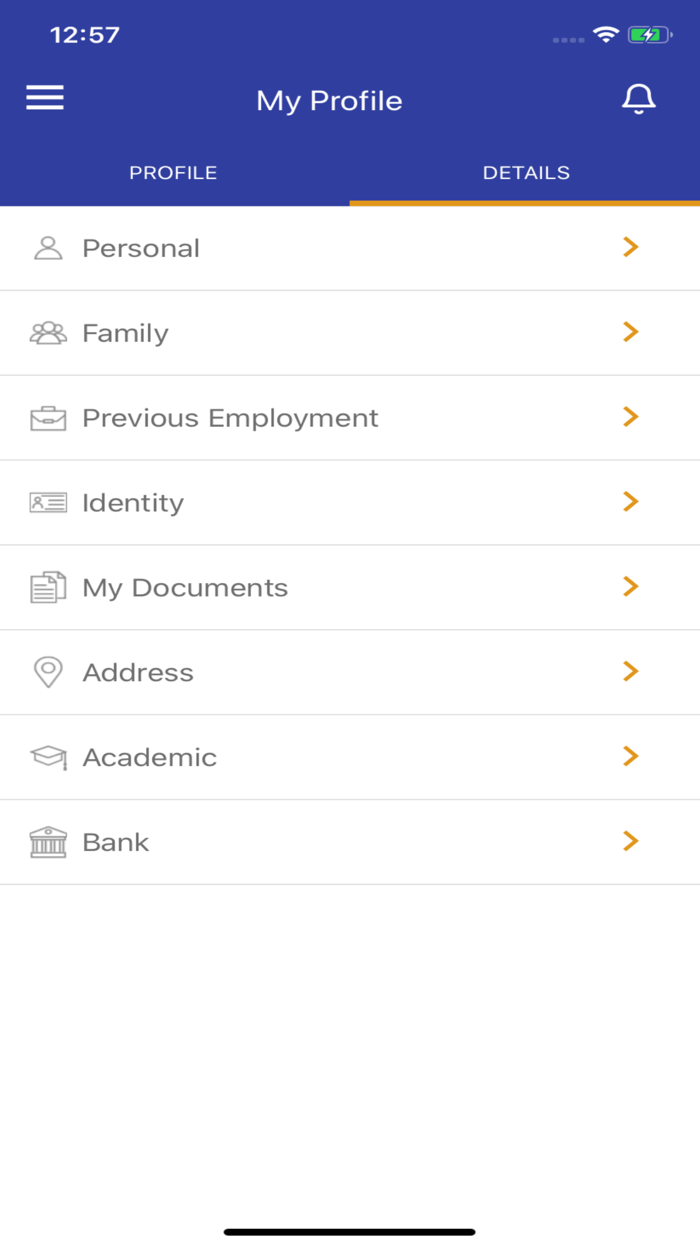Expand Identity section chevron arrow
This screenshot has height=1244, width=700.
pyautogui.click(x=630, y=502)
